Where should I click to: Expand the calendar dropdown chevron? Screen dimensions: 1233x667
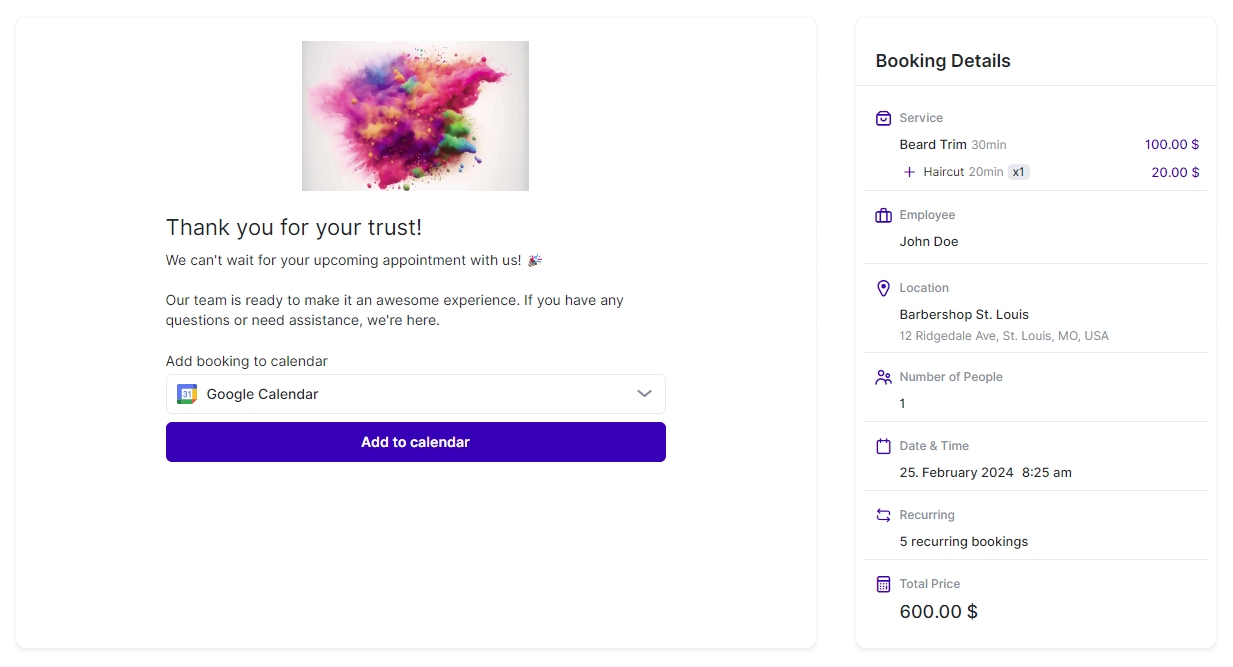645,394
